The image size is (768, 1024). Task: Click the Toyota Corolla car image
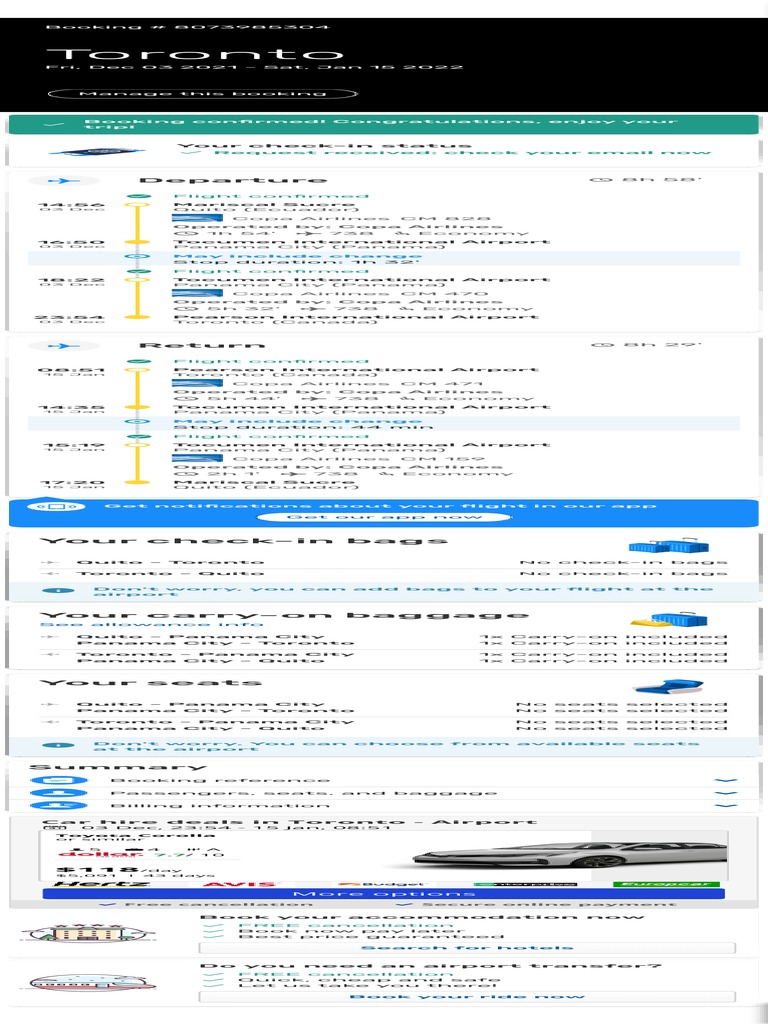(x=569, y=856)
